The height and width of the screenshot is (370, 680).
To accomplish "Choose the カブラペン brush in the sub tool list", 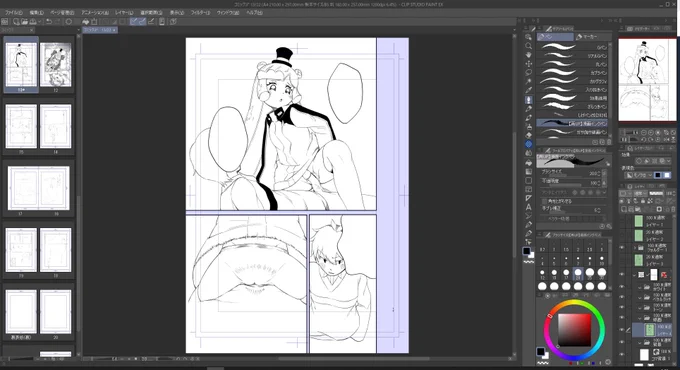I will tap(572, 73).
